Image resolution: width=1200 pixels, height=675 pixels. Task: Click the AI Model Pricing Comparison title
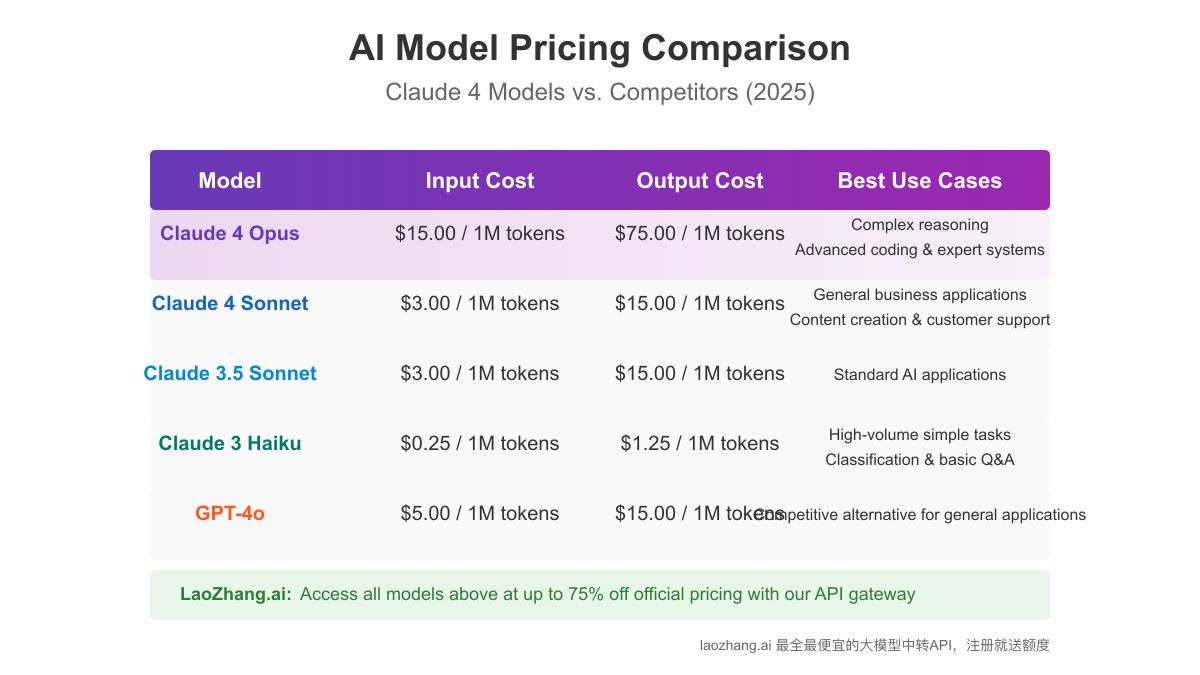pos(600,48)
